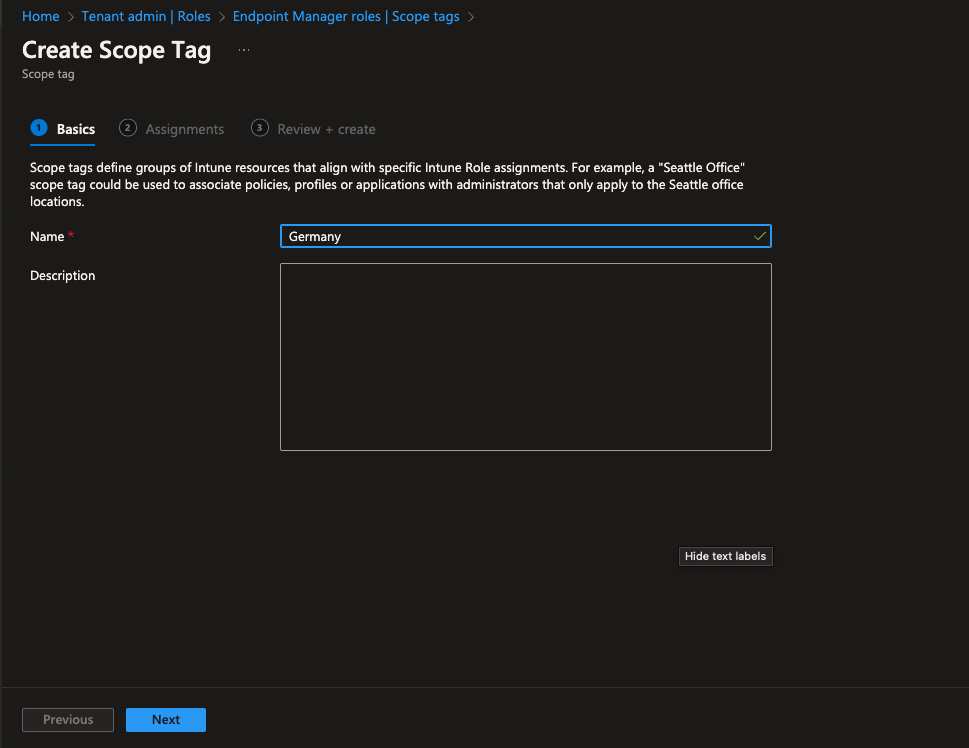Switch to the Assignments tab
969x748 pixels.
[183, 128]
